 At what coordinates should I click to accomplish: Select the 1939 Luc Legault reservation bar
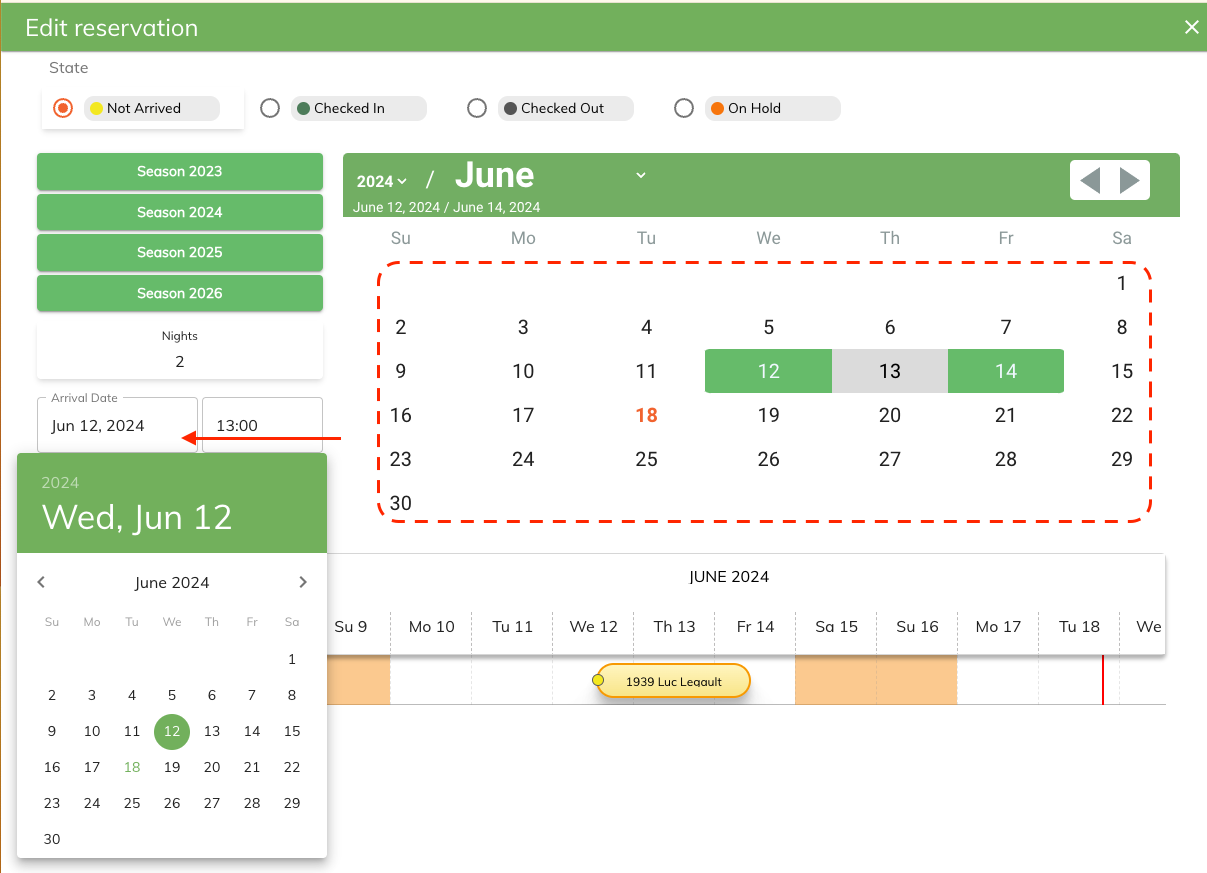(673, 681)
